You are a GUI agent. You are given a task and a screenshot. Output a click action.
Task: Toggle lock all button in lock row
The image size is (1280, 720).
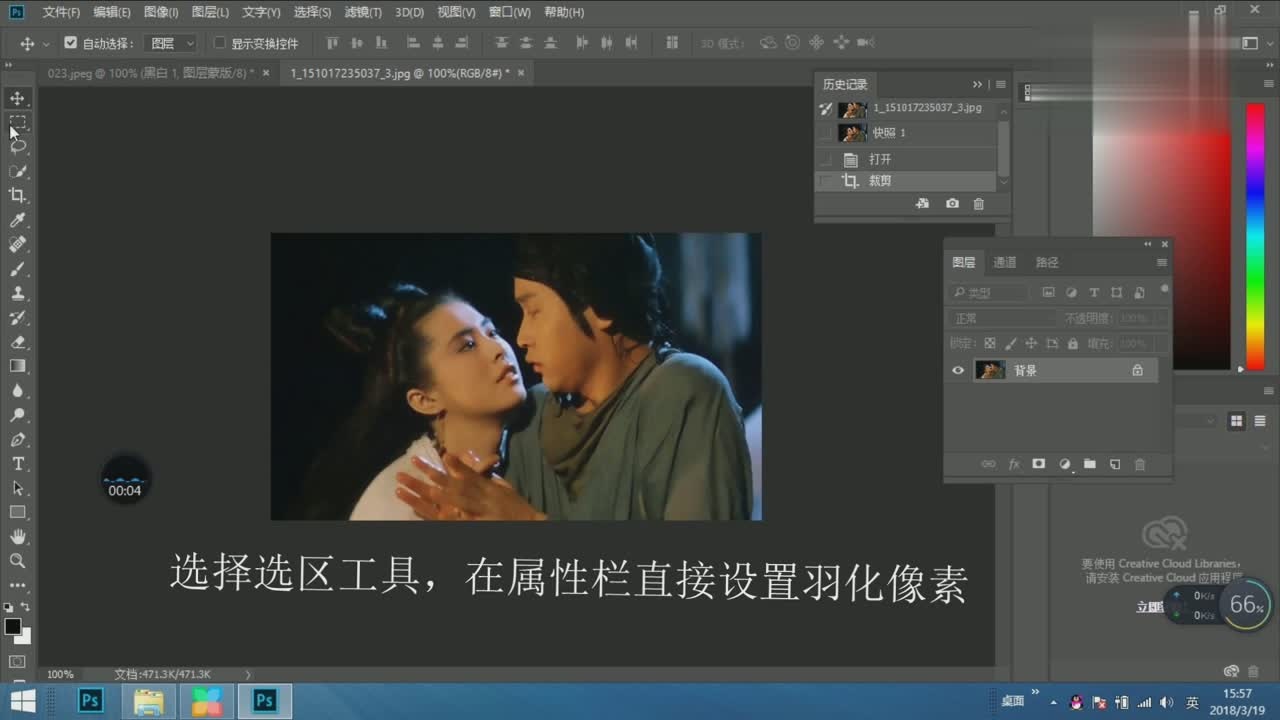1072,343
